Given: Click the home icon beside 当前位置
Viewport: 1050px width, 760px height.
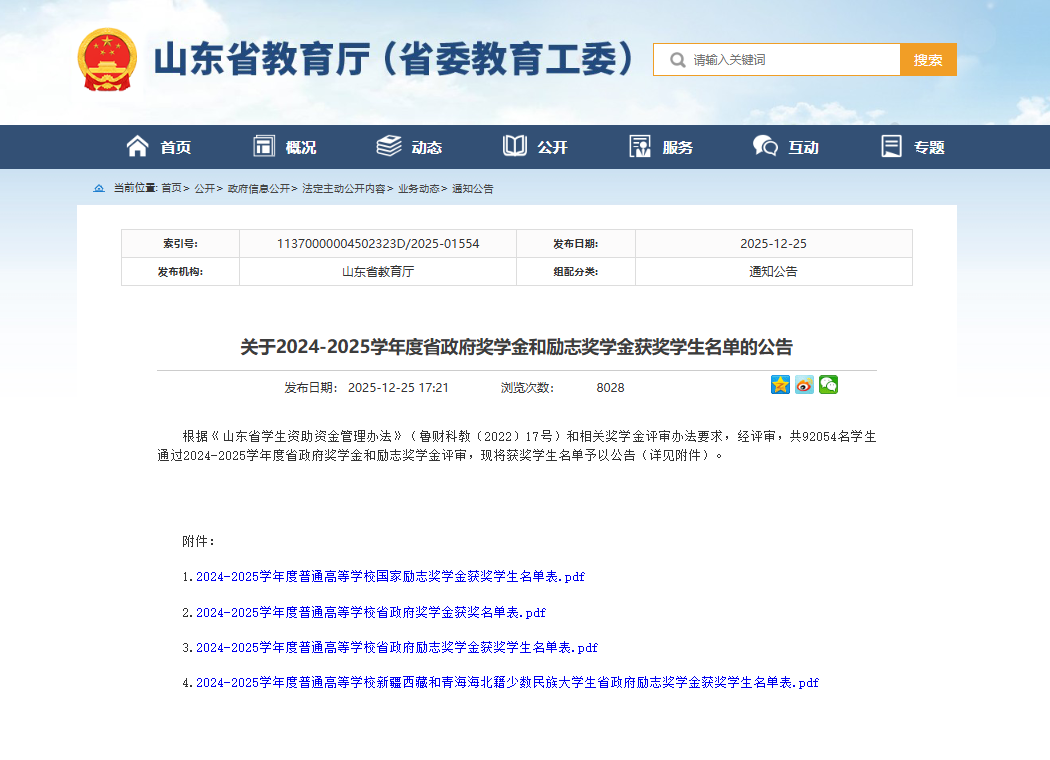Looking at the screenshot, I should coord(99,188).
